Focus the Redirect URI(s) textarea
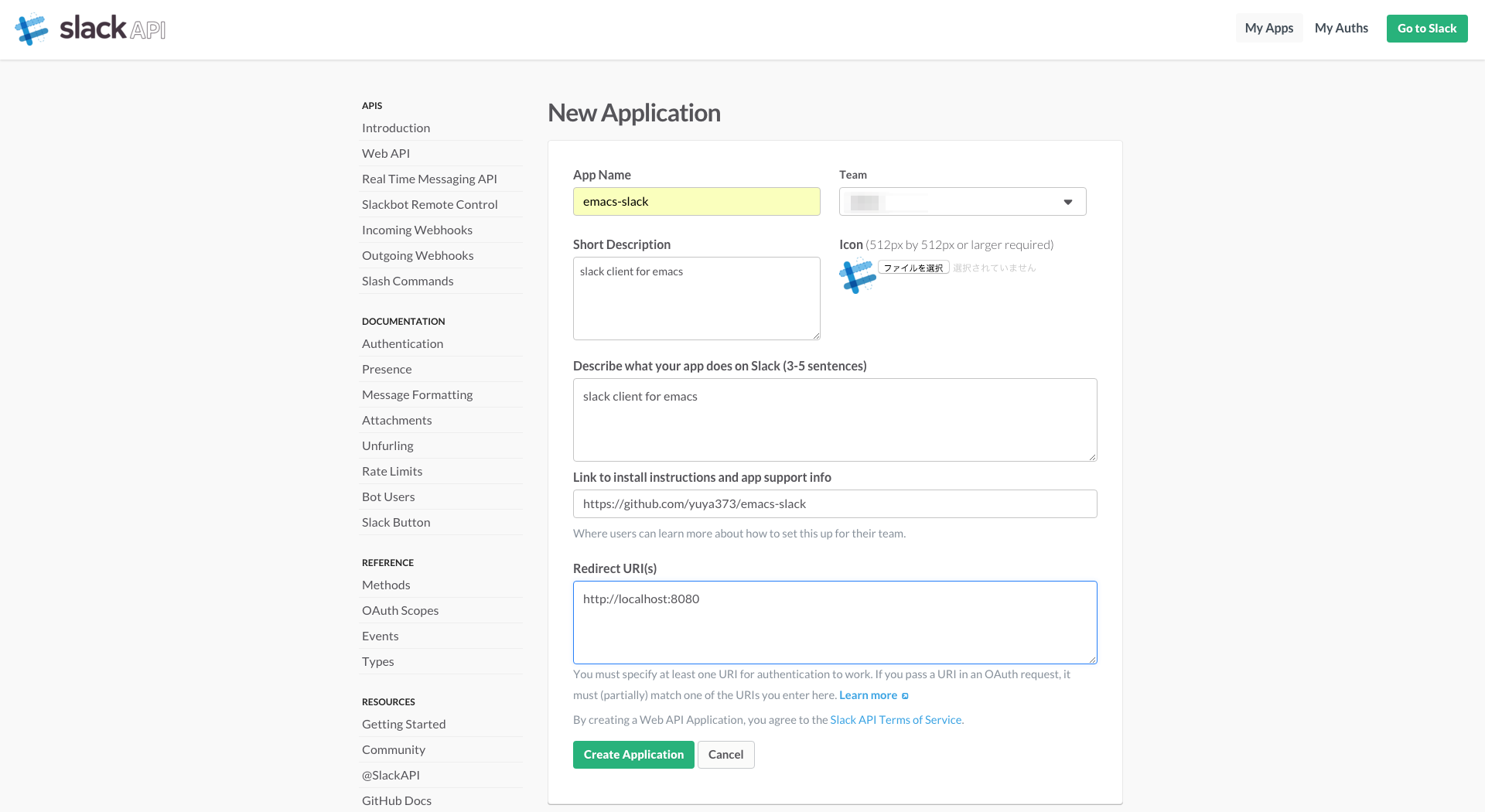This screenshot has width=1485, height=812. pyautogui.click(x=835, y=623)
